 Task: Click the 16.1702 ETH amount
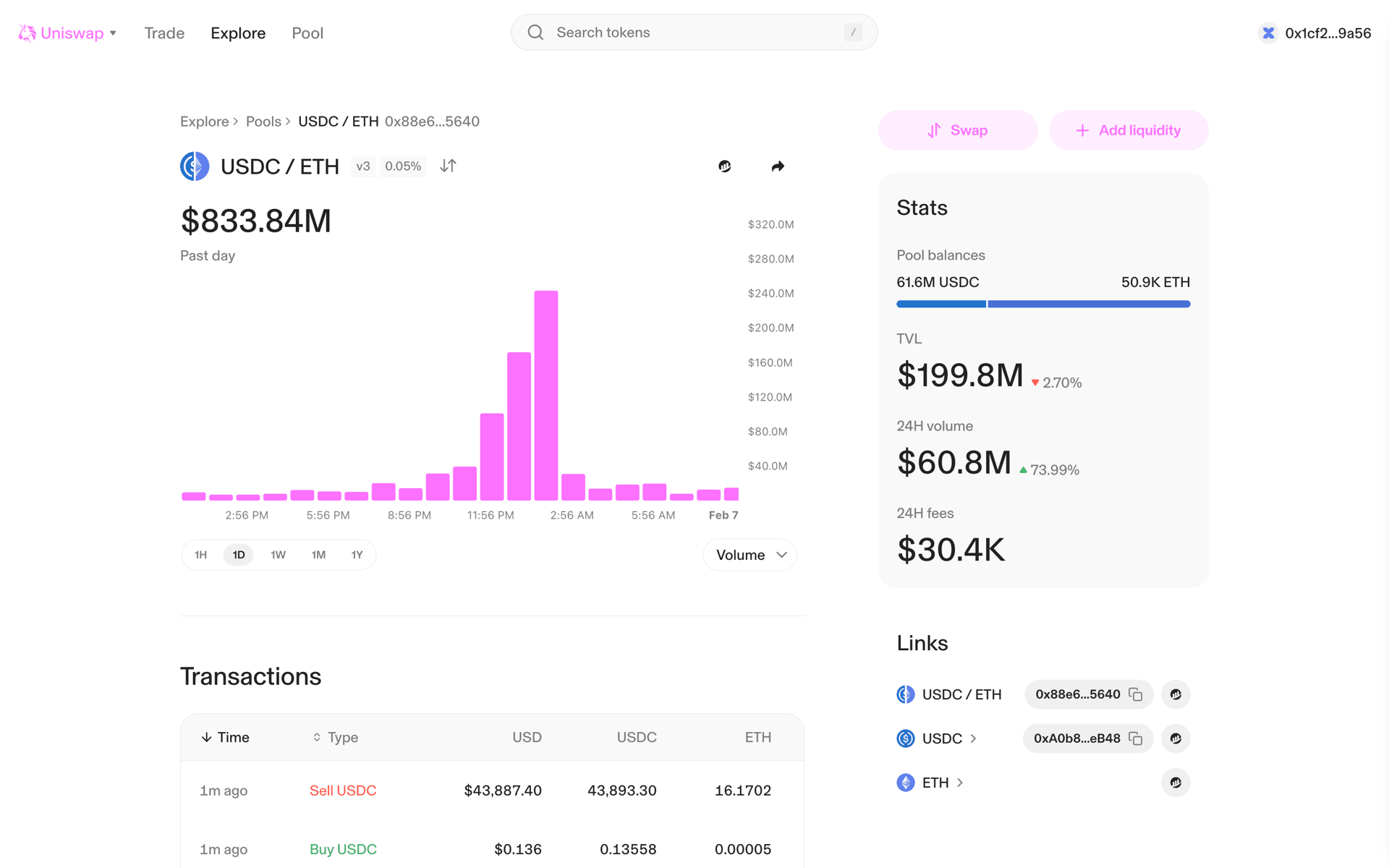(743, 791)
